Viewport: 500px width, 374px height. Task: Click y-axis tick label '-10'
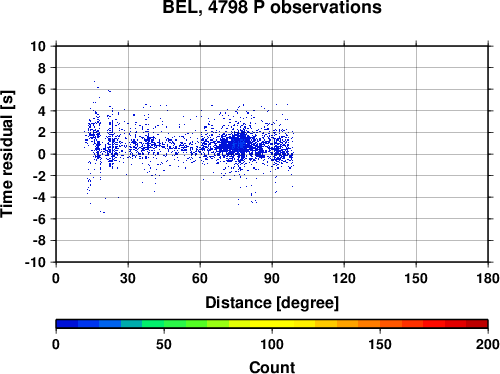35,262
